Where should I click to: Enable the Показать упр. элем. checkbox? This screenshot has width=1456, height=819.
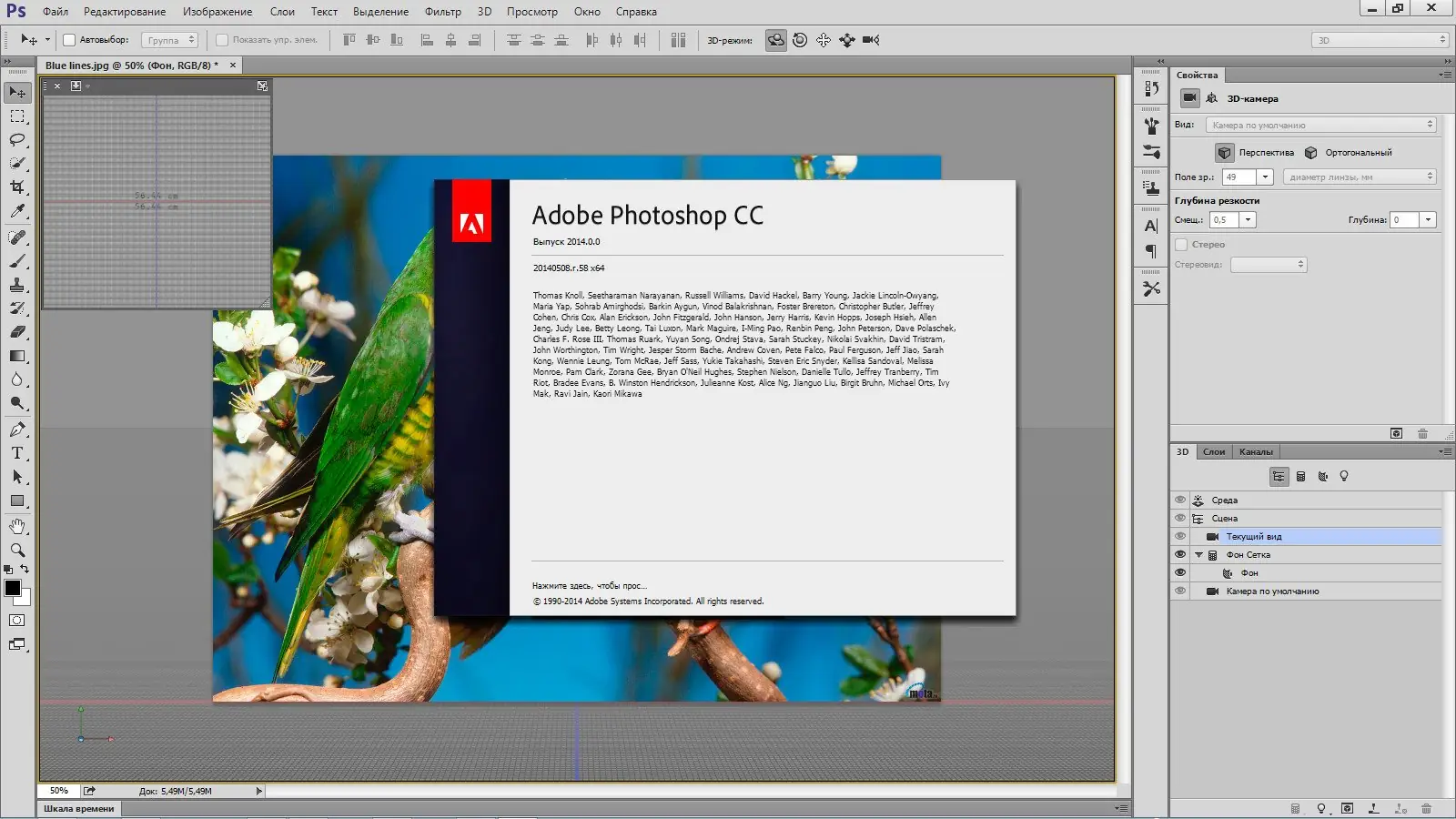222,40
